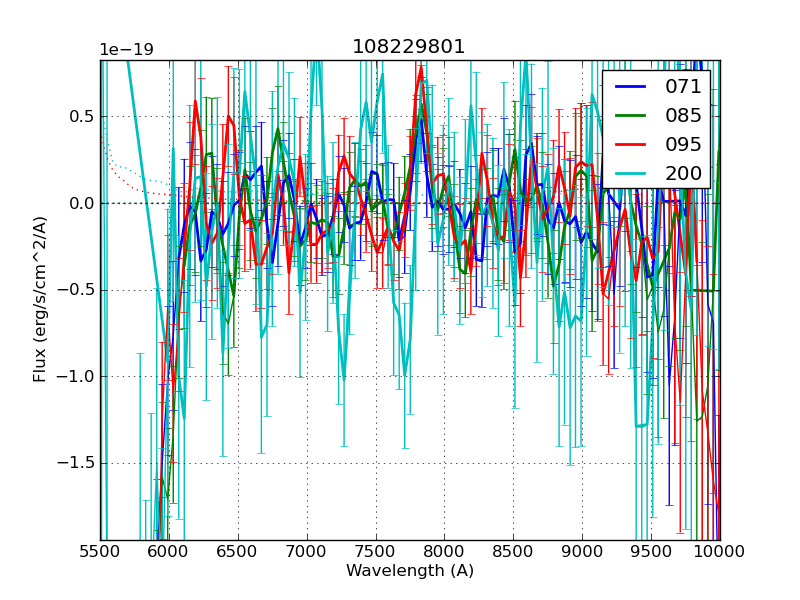Select the 095 legend label
This screenshot has height=600, width=800.
[683, 143]
